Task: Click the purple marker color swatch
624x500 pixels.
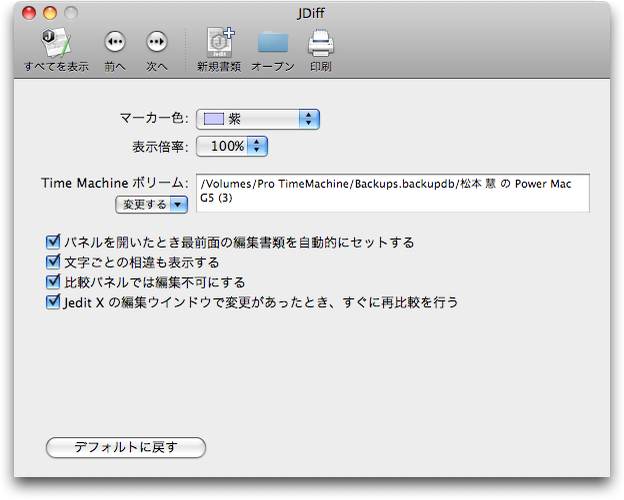Action: [x=214, y=119]
